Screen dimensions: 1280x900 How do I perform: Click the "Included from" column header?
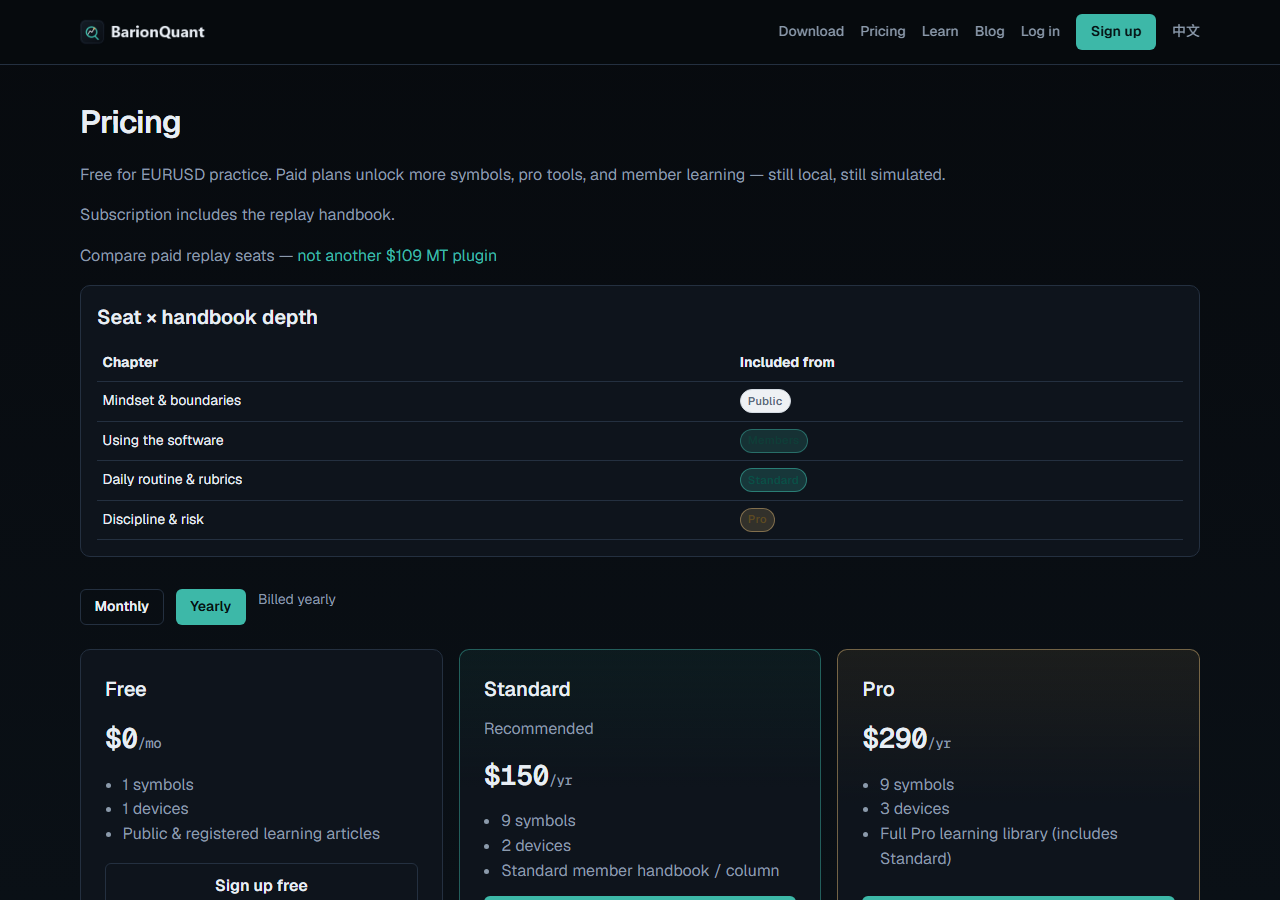(787, 362)
